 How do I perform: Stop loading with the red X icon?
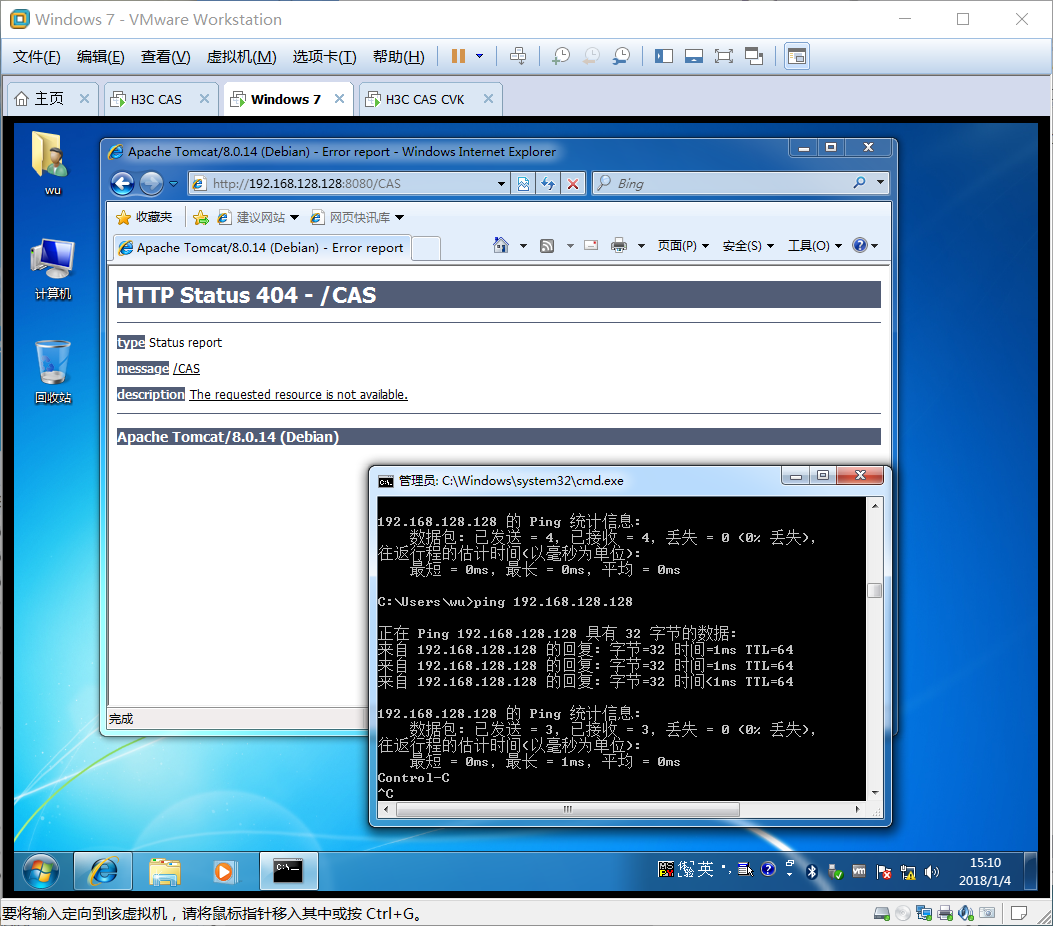click(573, 183)
